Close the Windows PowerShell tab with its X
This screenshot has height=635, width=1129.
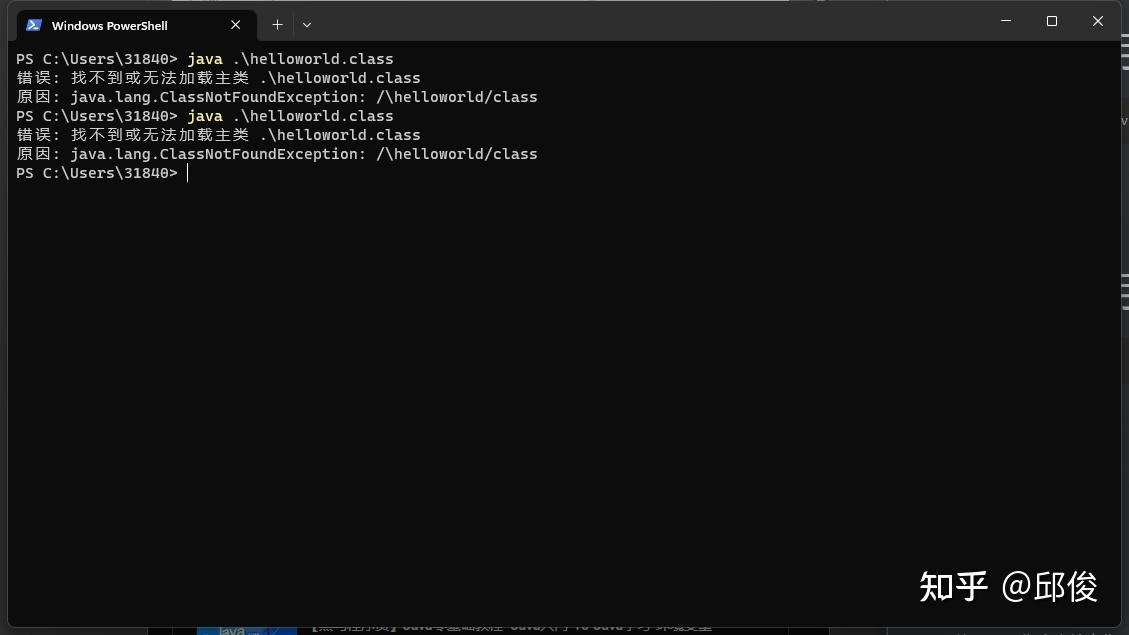236,24
